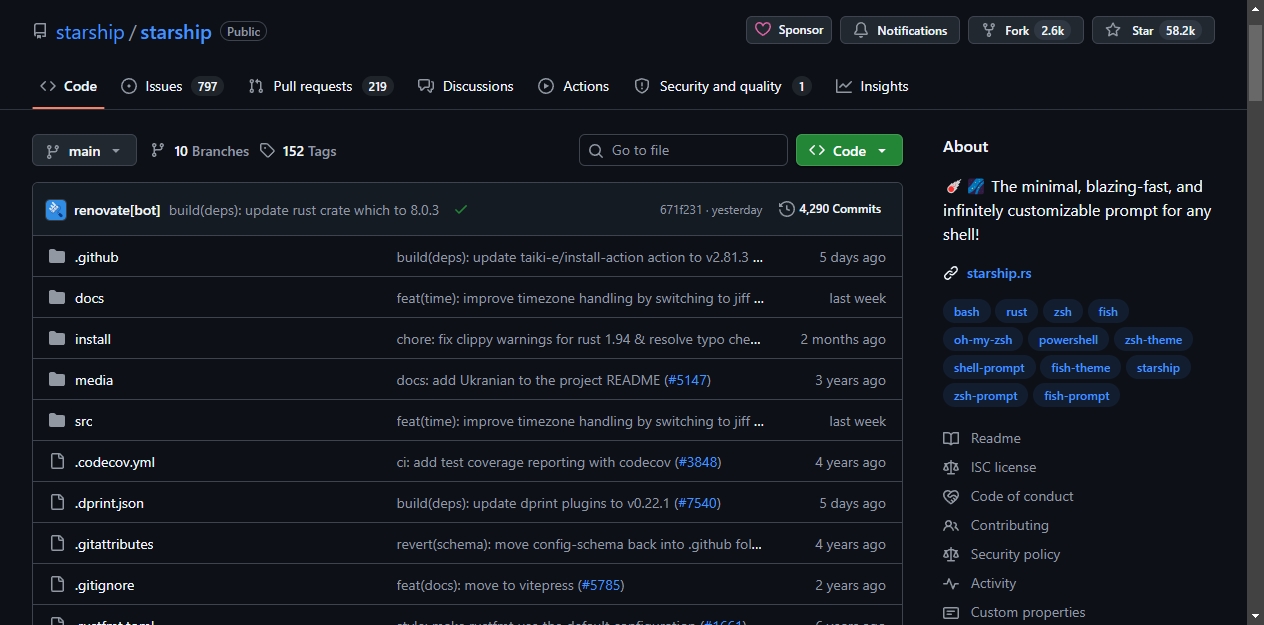Click the scale icon beside ISC license

[951, 467]
